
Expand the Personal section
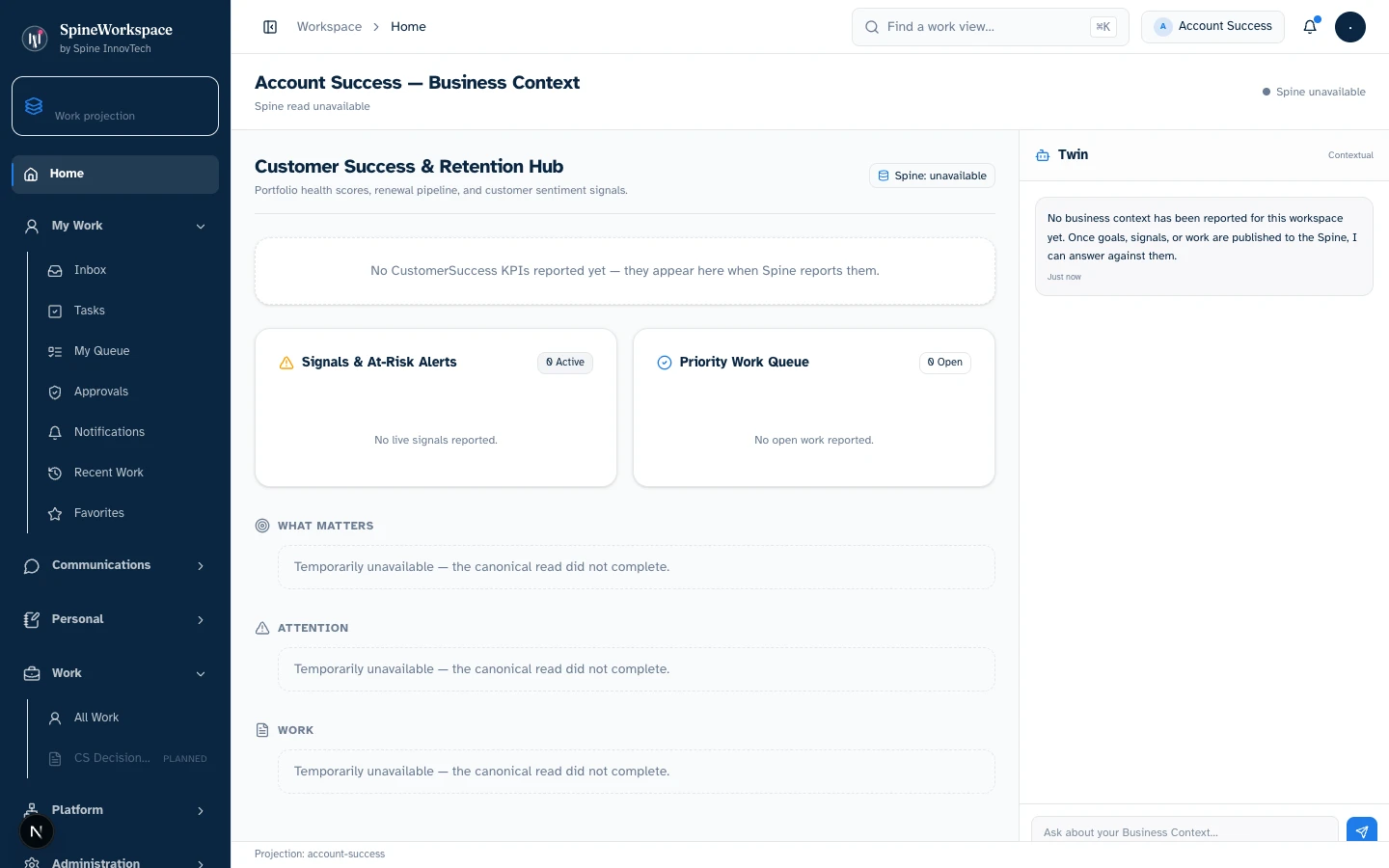115,620
